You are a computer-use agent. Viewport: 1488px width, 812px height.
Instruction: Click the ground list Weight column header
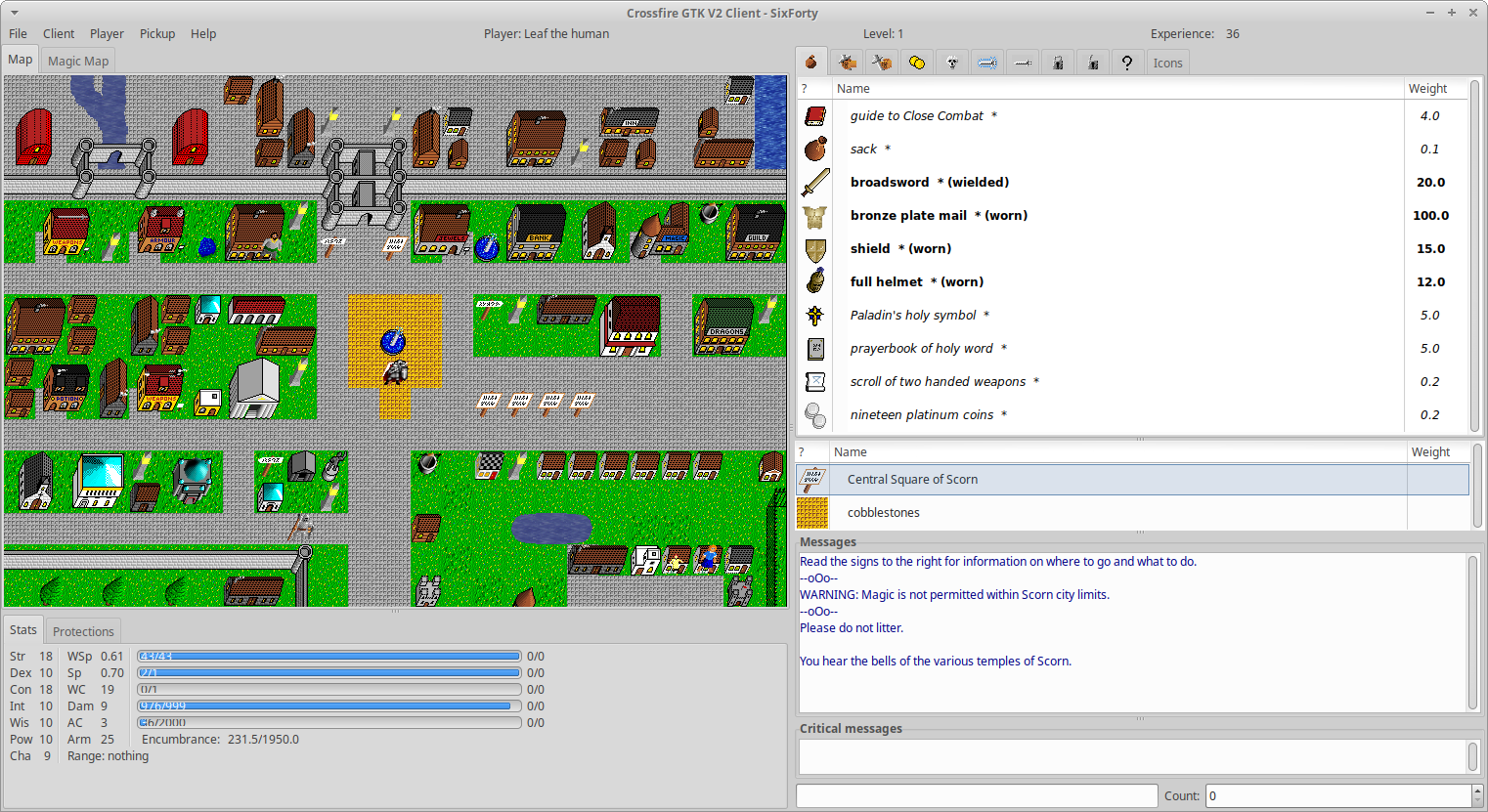[1438, 451]
